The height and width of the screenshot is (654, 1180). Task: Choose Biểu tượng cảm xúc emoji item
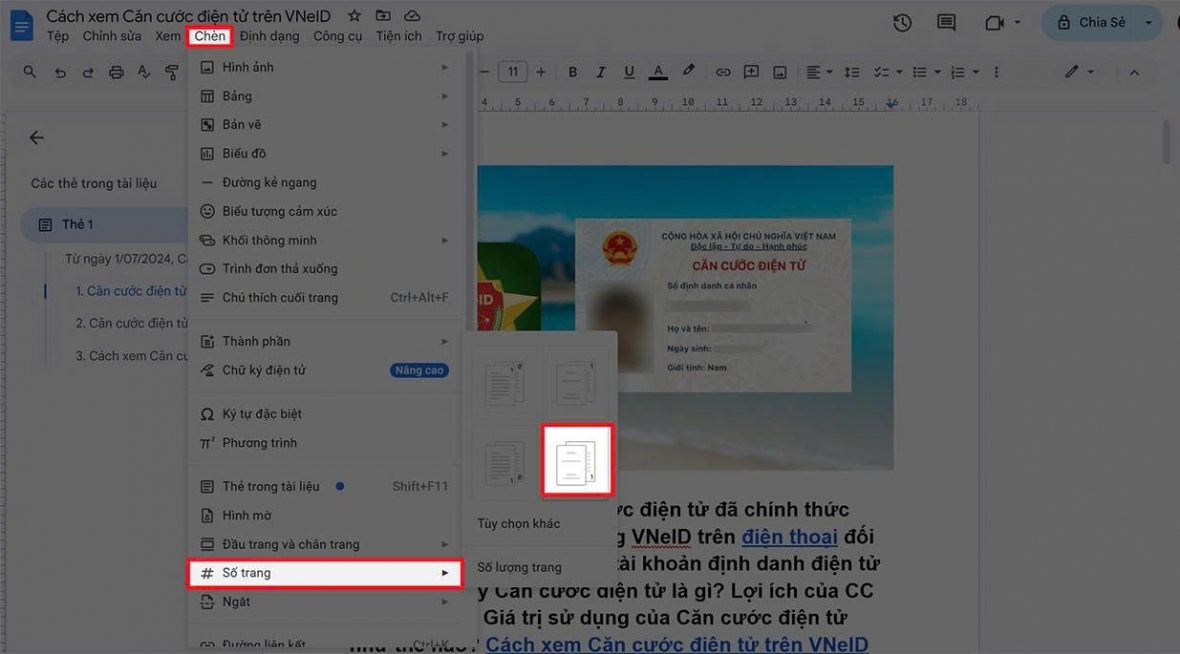(x=324, y=211)
